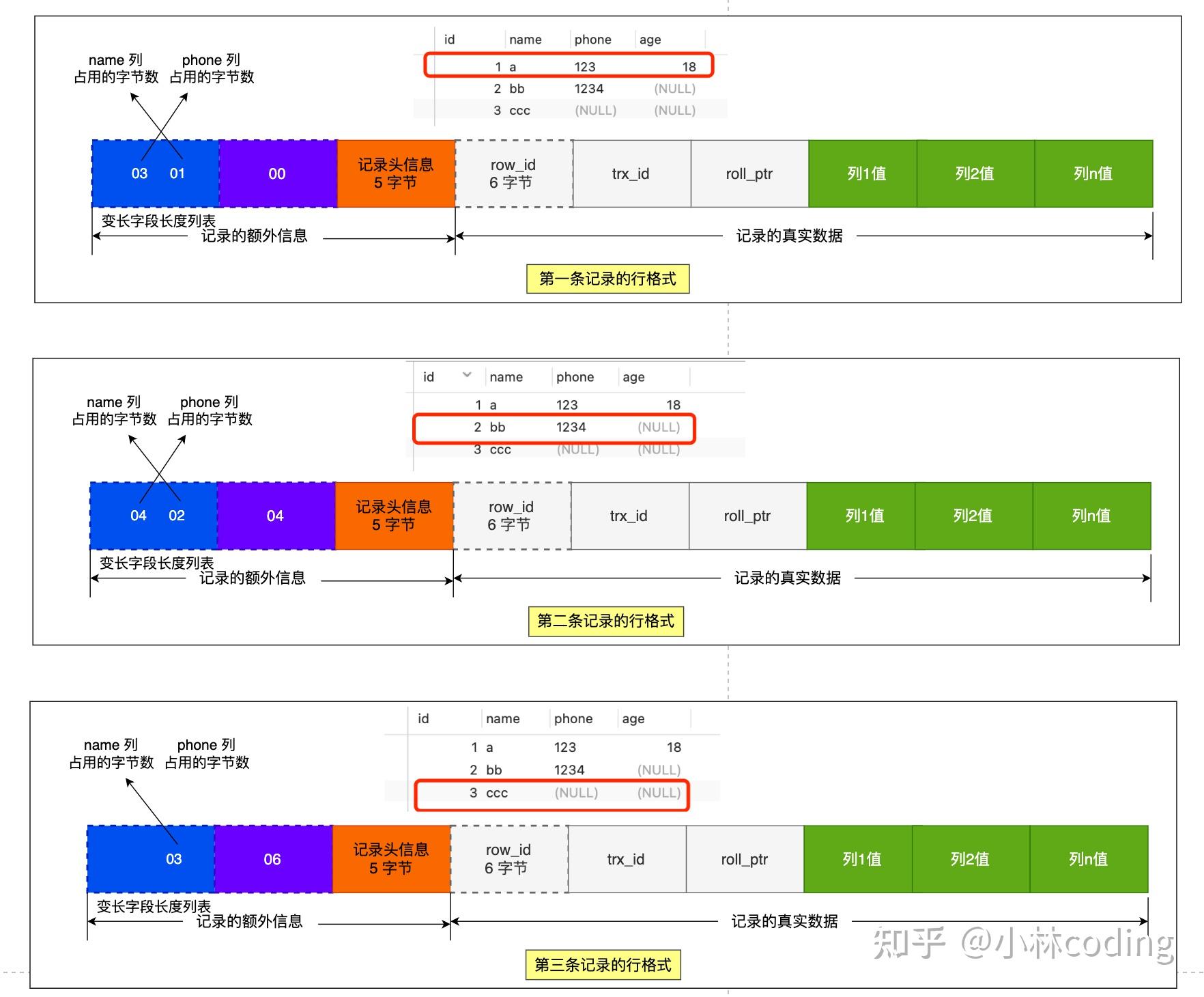Click row_id 6 字节 box in 第二条记录 diagram
1204x997 pixels.
tap(511, 516)
